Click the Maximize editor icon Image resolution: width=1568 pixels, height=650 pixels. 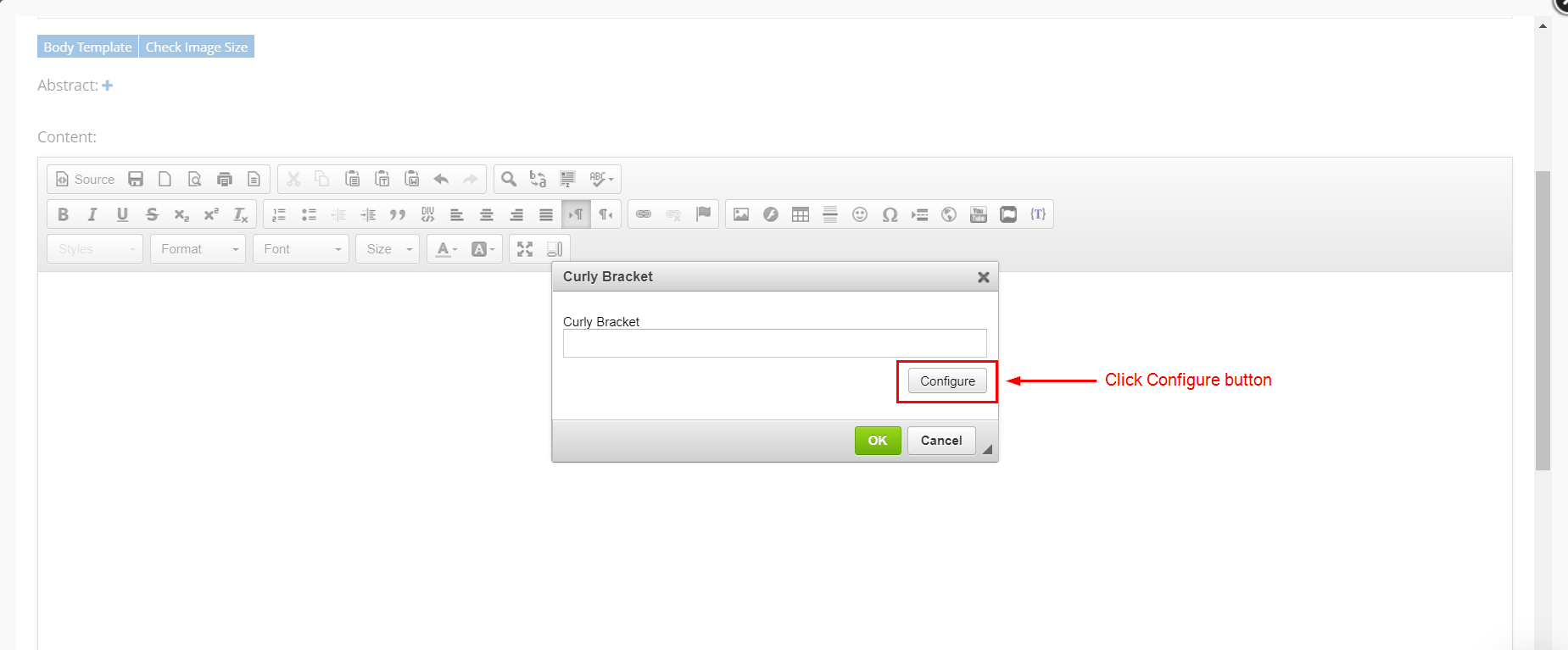pyautogui.click(x=525, y=249)
